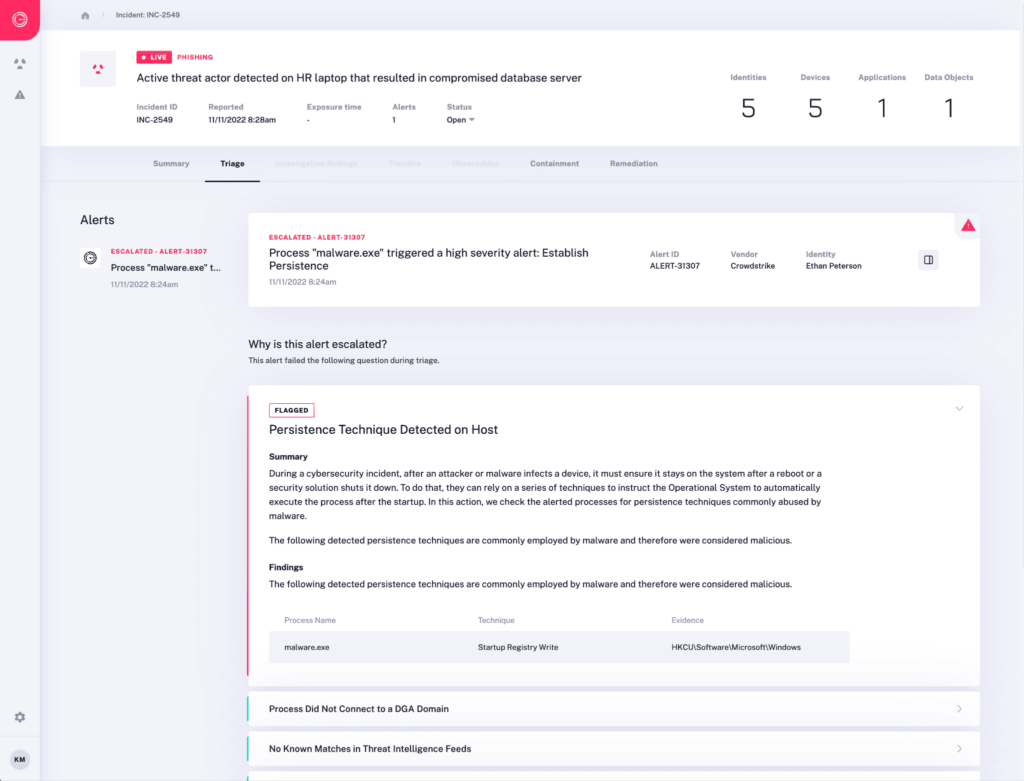Image resolution: width=1024 pixels, height=781 pixels.
Task: Open the alerts triangle icon in sidebar
Action: pos(19,94)
